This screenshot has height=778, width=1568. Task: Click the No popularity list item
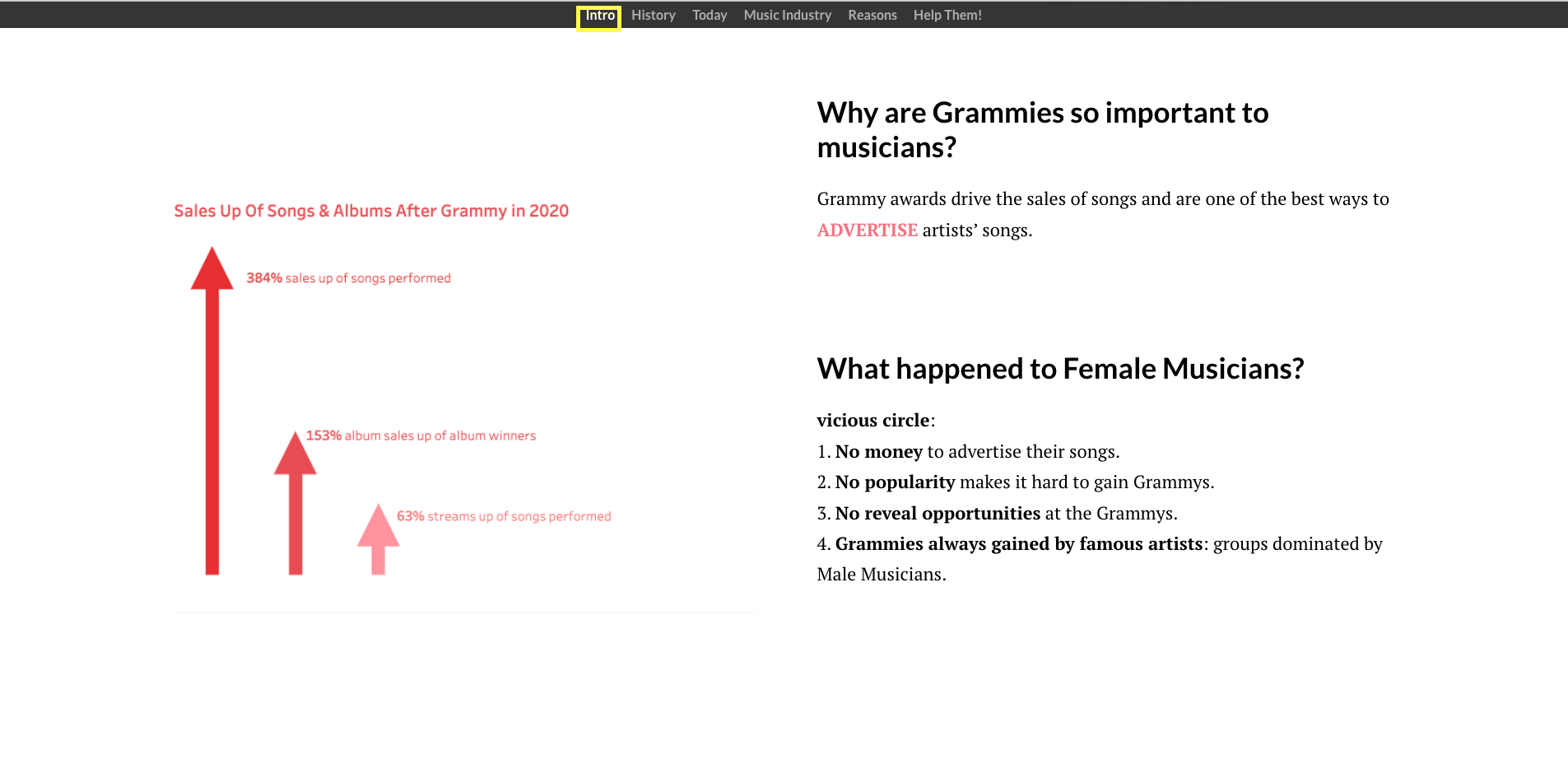[x=1016, y=482]
